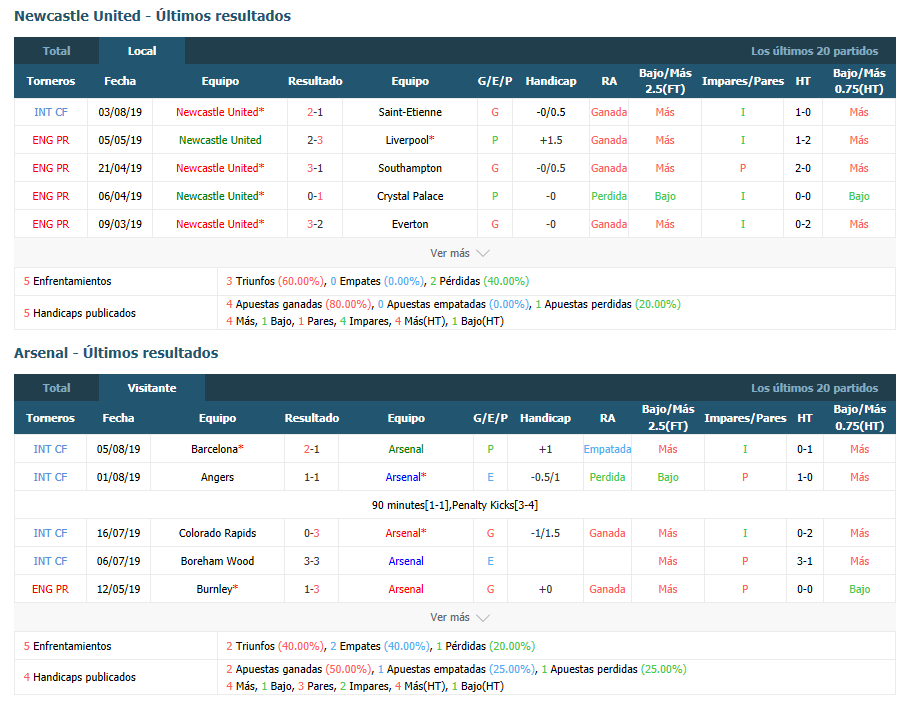Click the 2 Apuestas ganadas (50.00%) summary
This screenshot has height=707, width=904.
299,669
